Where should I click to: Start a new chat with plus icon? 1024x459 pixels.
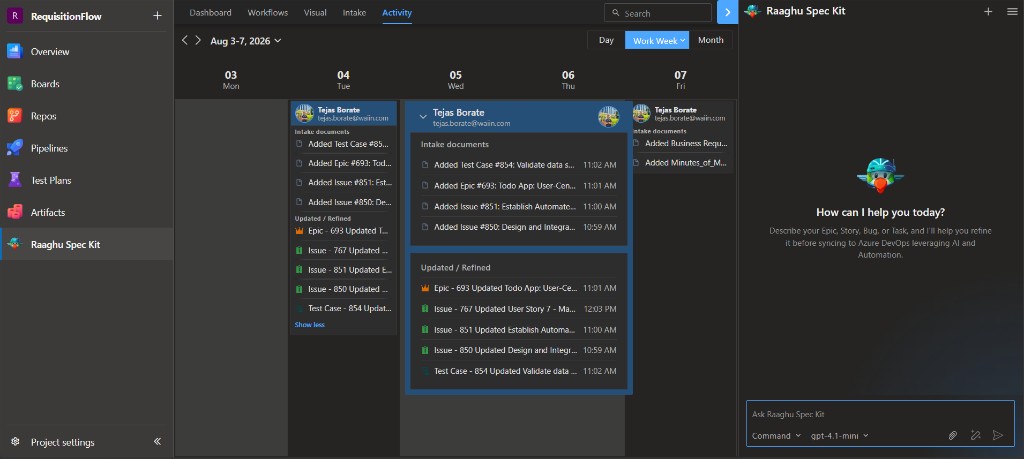click(x=988, y=11)
